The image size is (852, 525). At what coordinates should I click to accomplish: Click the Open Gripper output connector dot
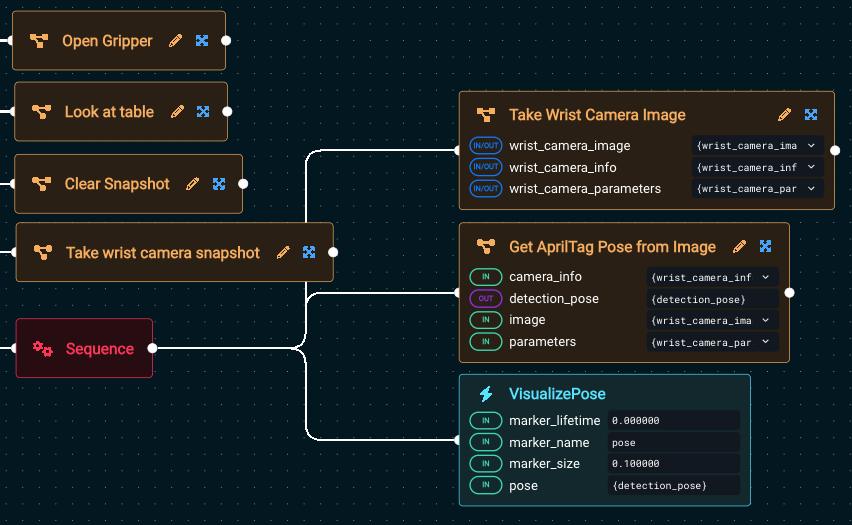coord(226,40)
